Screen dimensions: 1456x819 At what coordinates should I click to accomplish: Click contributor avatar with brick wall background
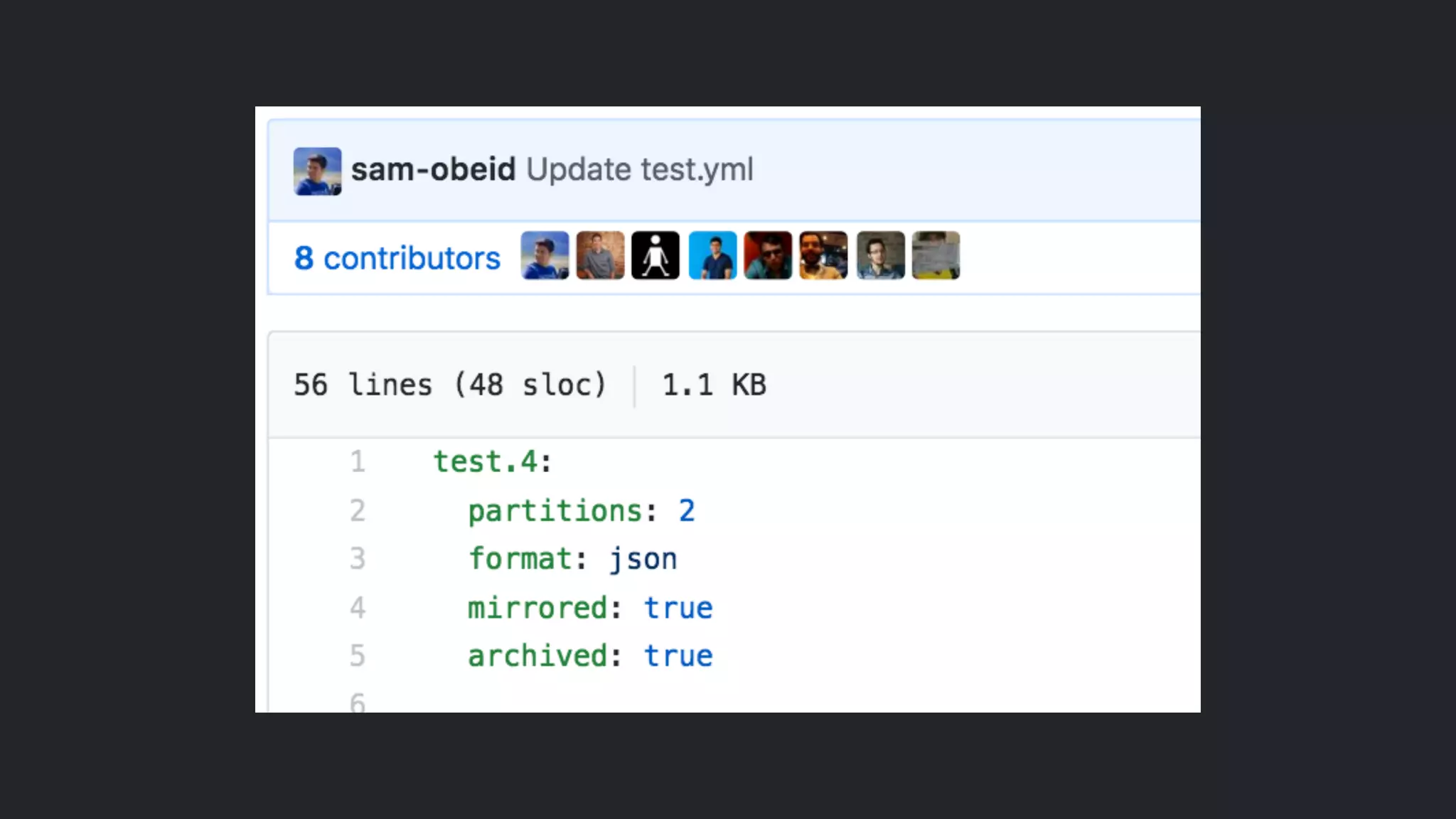click(x=600, y=255)
